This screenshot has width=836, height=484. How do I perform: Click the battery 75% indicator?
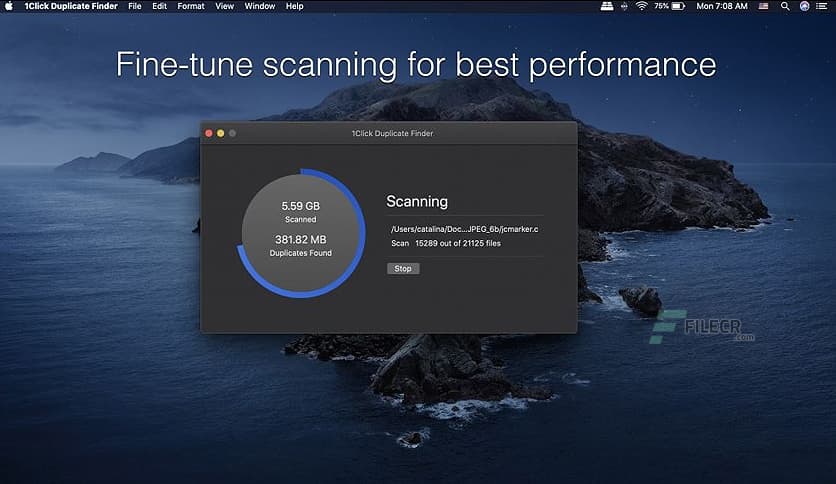tap(670, 6)
